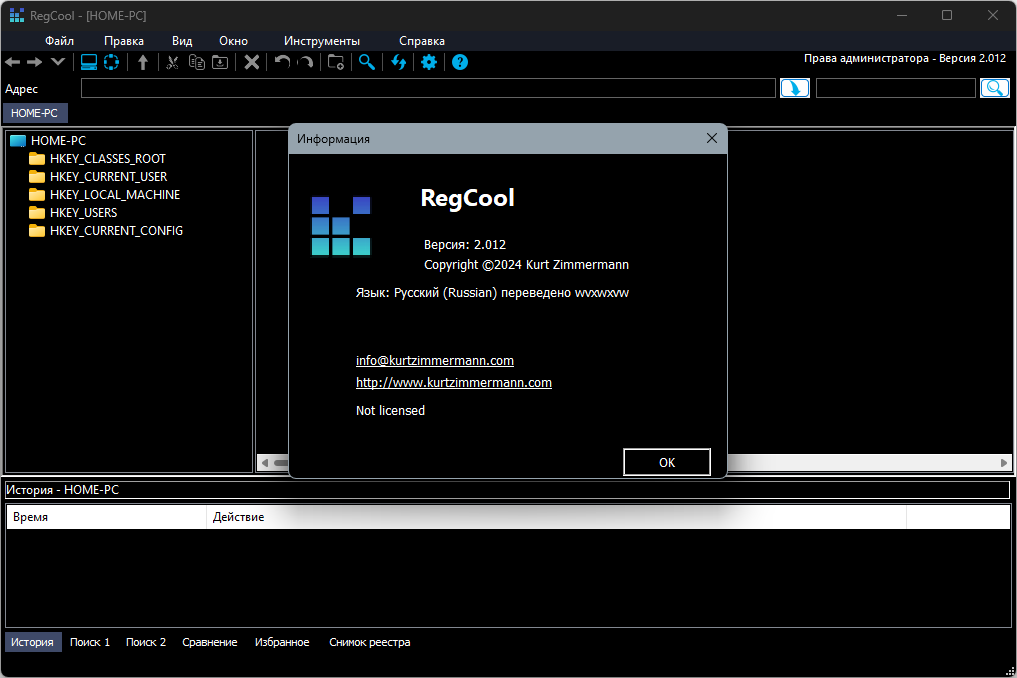Open the info@kurtzimmermann.com email link
The width and height of the screenshot is (1017, 678).
[x=435, y=361]
